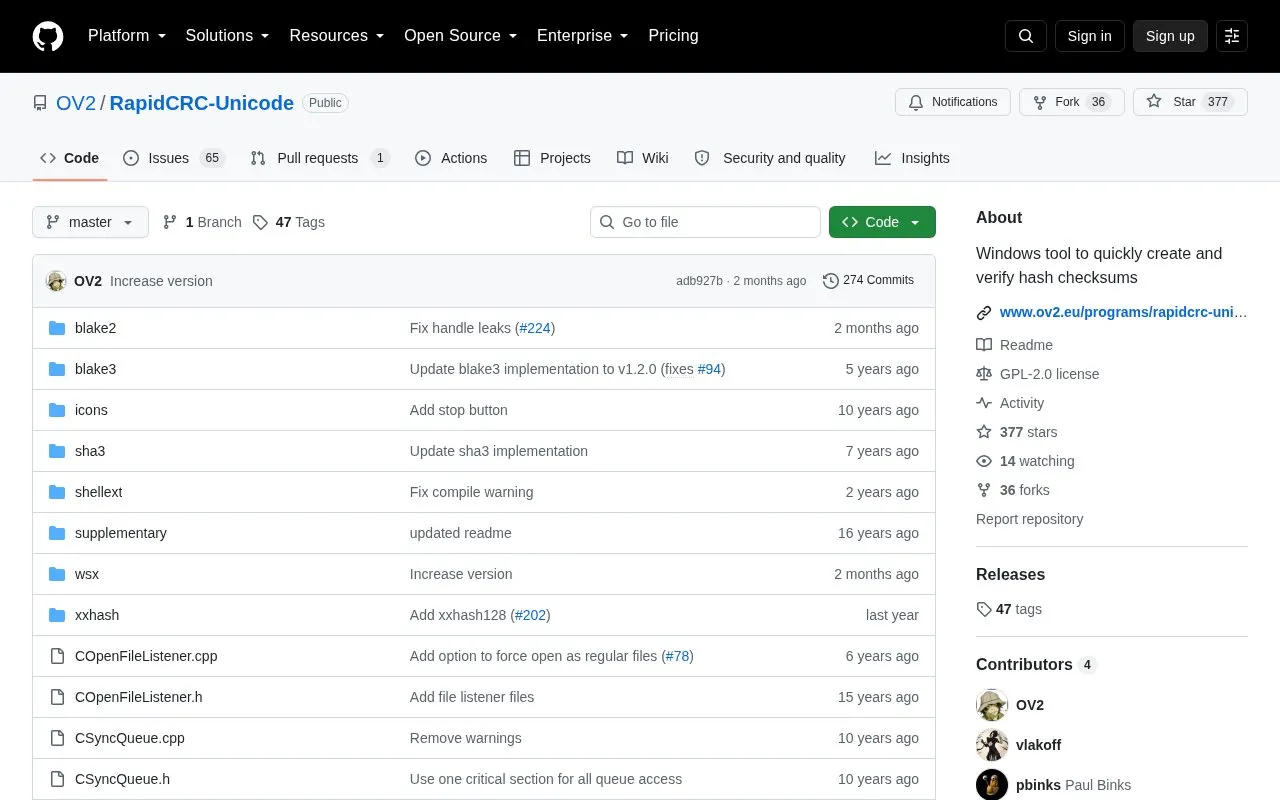This screenshot has width=1280, height=800.
Task: Open the adb927b commit hash link
Action: [x=699, y=281]
